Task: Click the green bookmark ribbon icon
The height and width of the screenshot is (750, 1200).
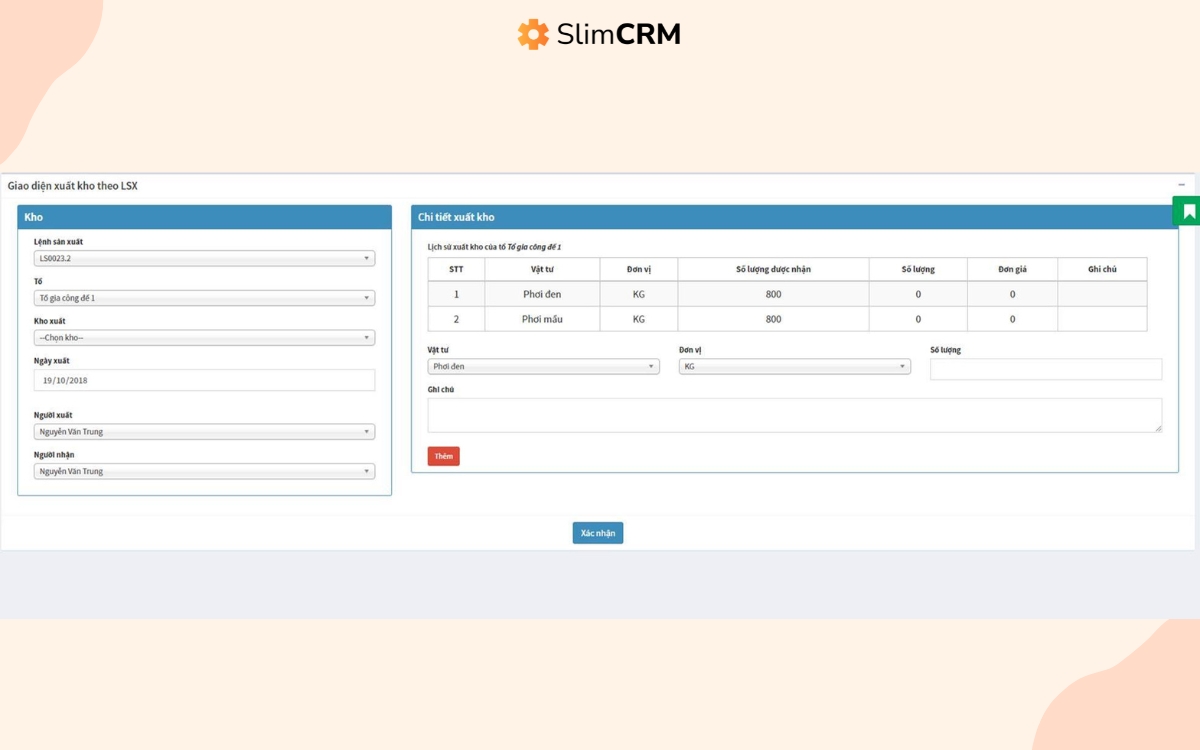Action: click(1187, 213)
